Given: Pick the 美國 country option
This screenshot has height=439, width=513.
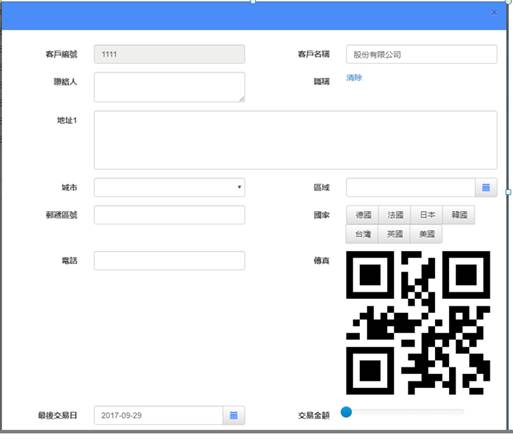Looking at the screenshot, I should [427, 234].
